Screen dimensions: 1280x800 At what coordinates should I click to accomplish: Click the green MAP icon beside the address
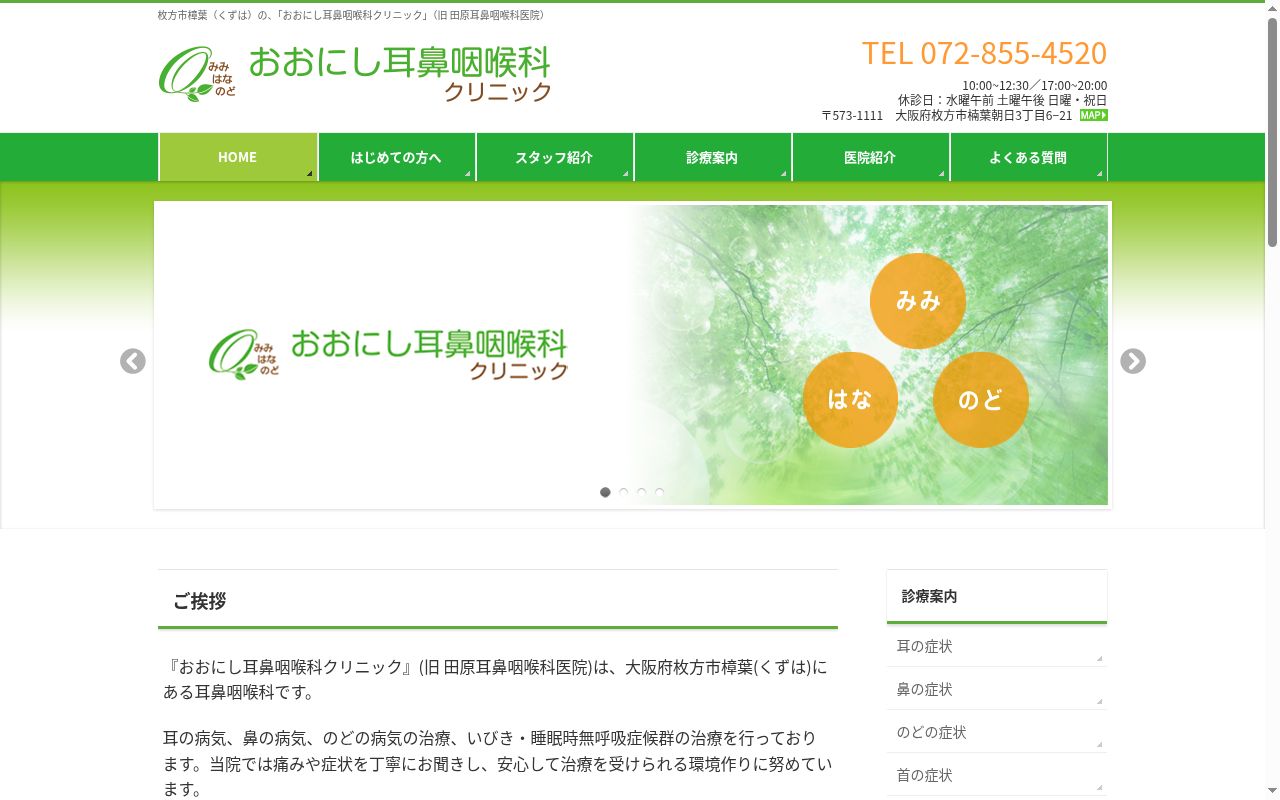point(1094,115)
